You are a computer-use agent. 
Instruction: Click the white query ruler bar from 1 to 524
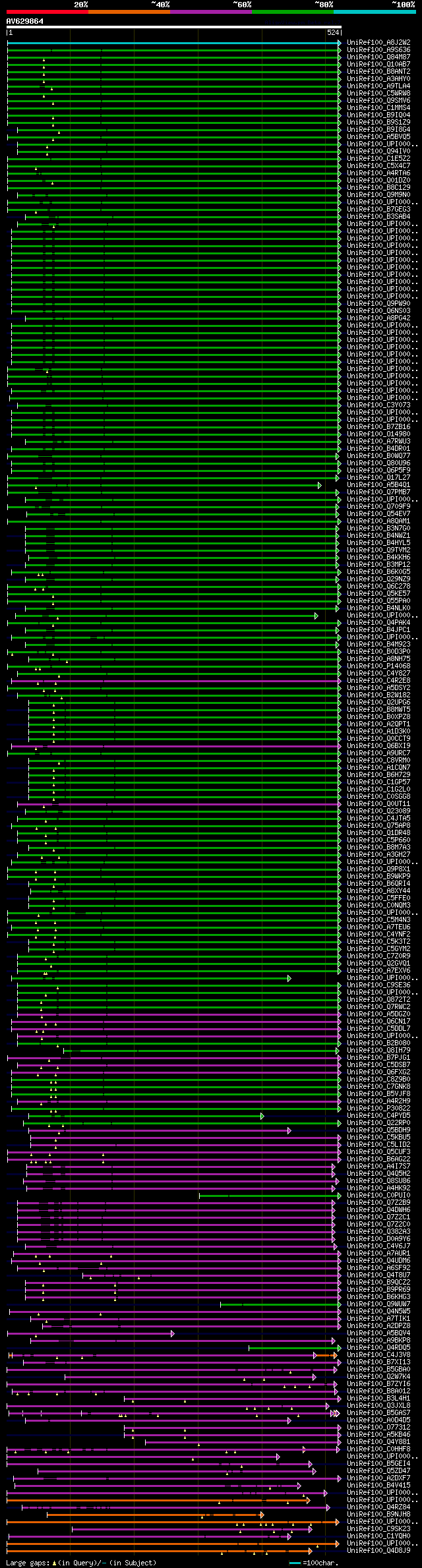(174, 27)
